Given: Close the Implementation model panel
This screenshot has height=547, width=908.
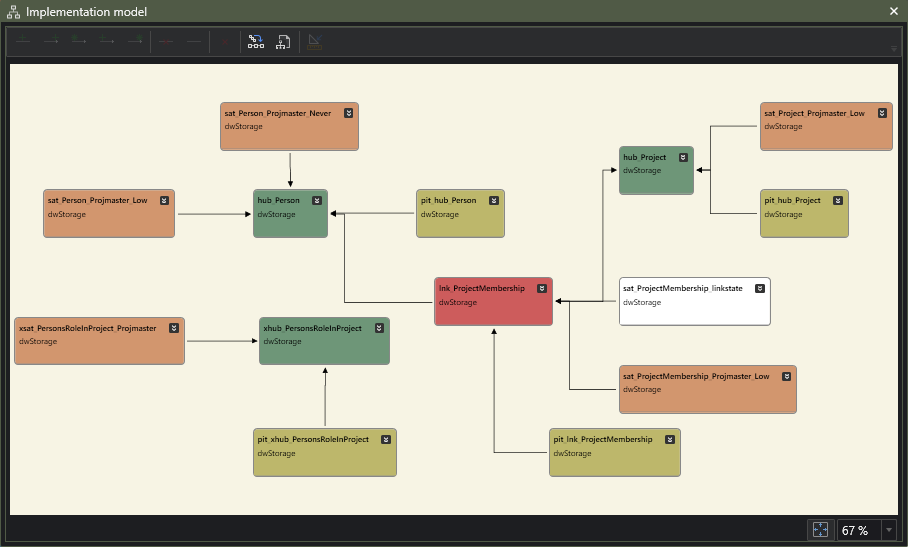Looking at the screenshot, I should (x=894, y=11).
